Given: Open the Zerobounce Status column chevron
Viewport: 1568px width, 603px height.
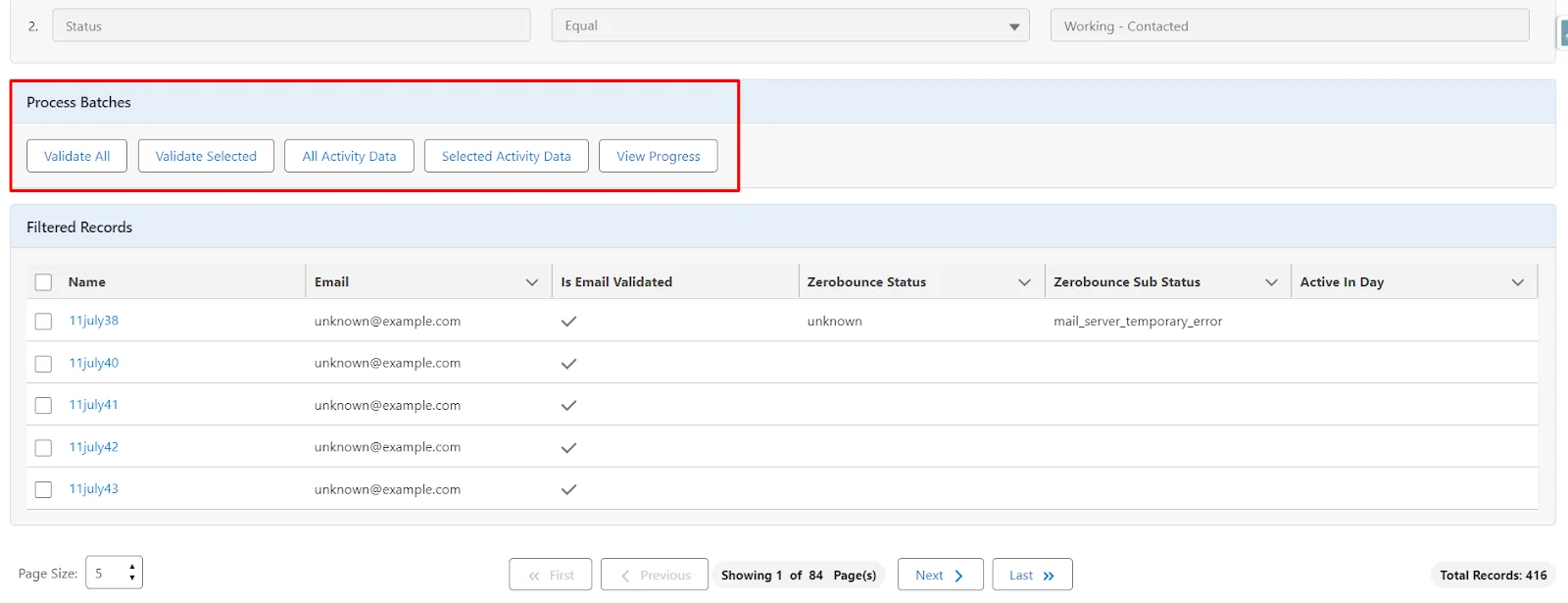Looking at the screenshot, I should coord(1024,282).
